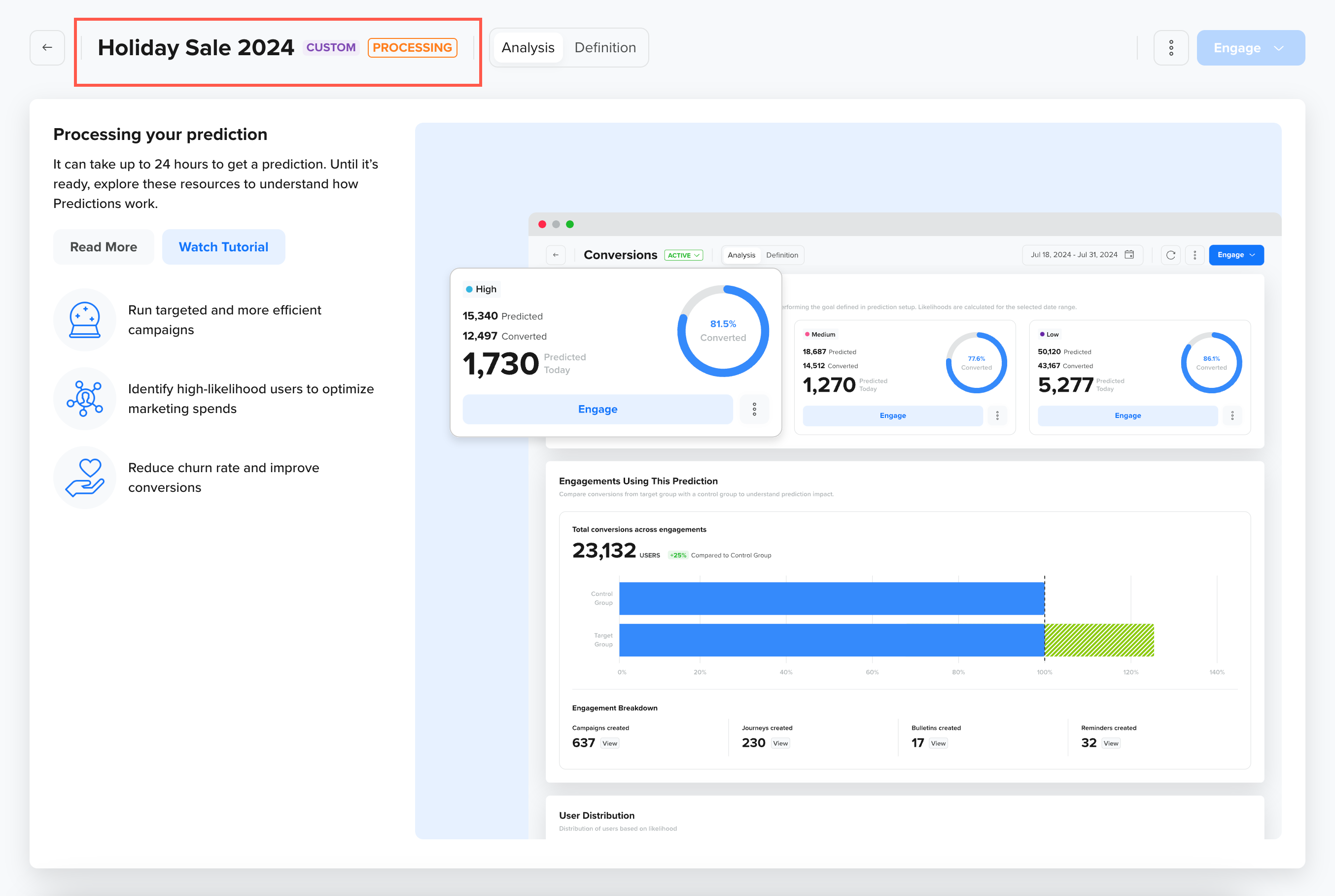Image resolution: width=1335 pixels, height=896 pixels.
Task: Open the three-dot menu in the High card
Action: (x=754, y=409)
